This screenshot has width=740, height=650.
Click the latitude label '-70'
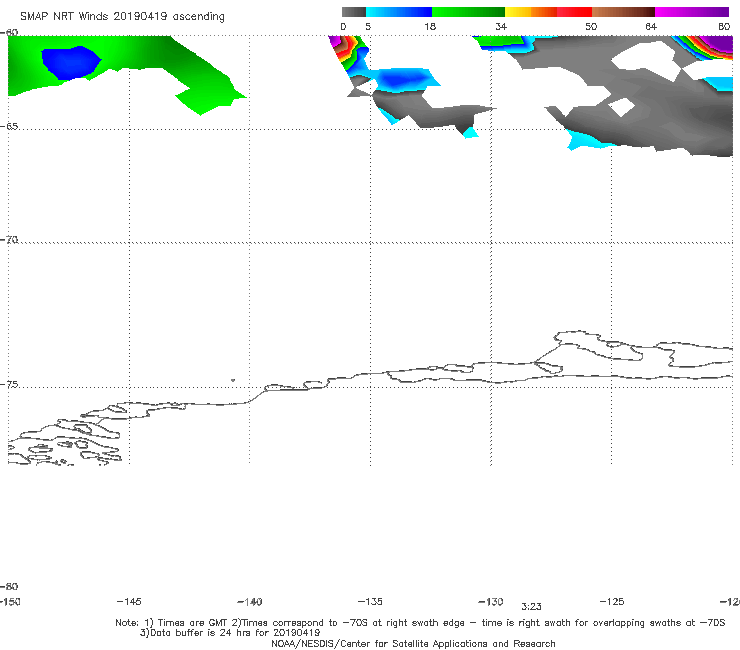tap(9, 240)
